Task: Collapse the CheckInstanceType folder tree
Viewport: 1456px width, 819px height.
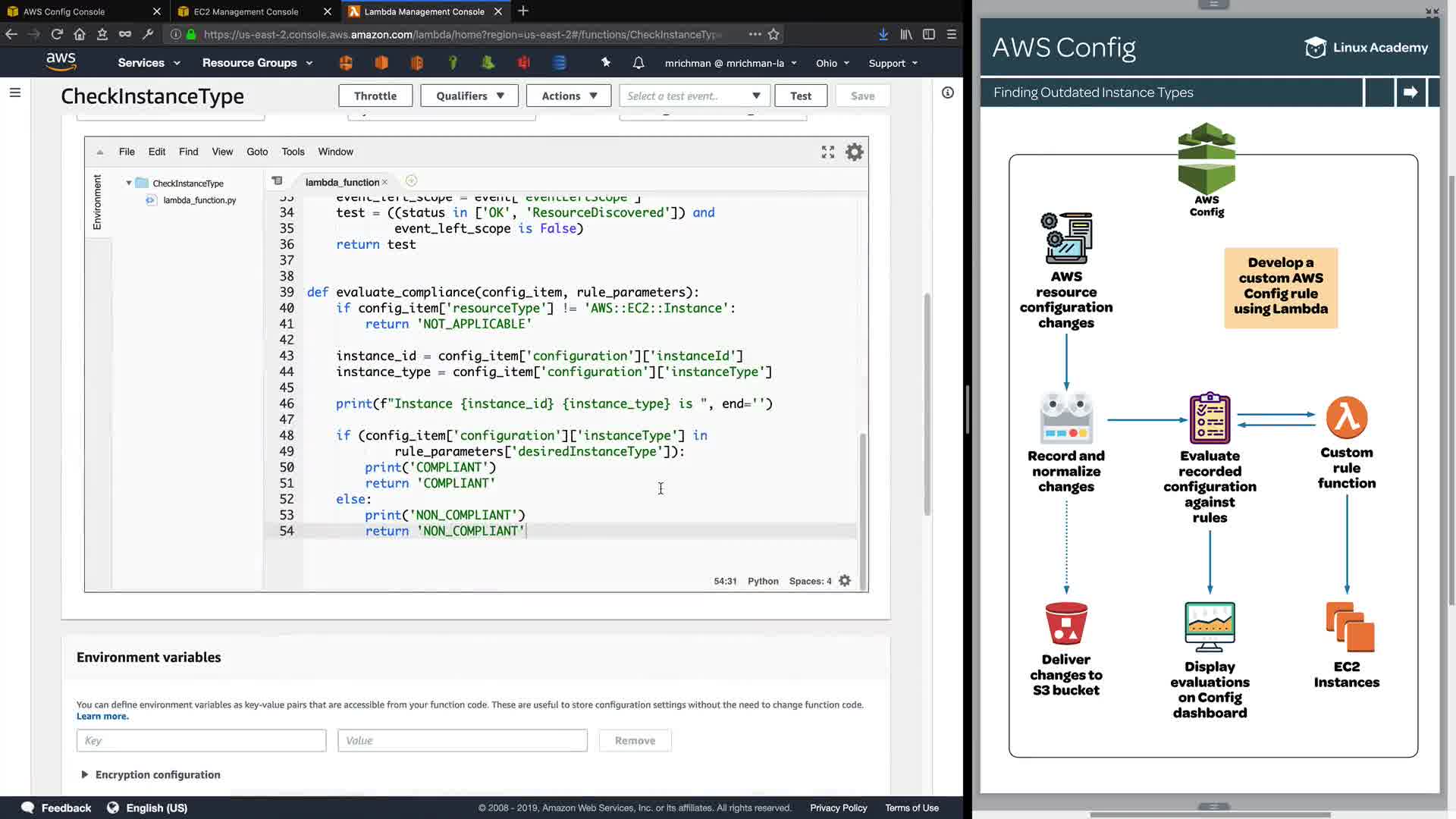Action: point(129,183)
